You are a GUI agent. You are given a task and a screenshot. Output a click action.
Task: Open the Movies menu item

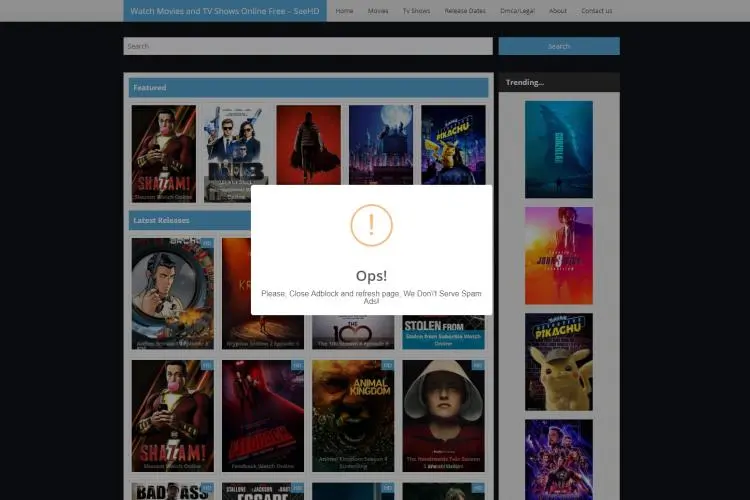coord(377,11)
